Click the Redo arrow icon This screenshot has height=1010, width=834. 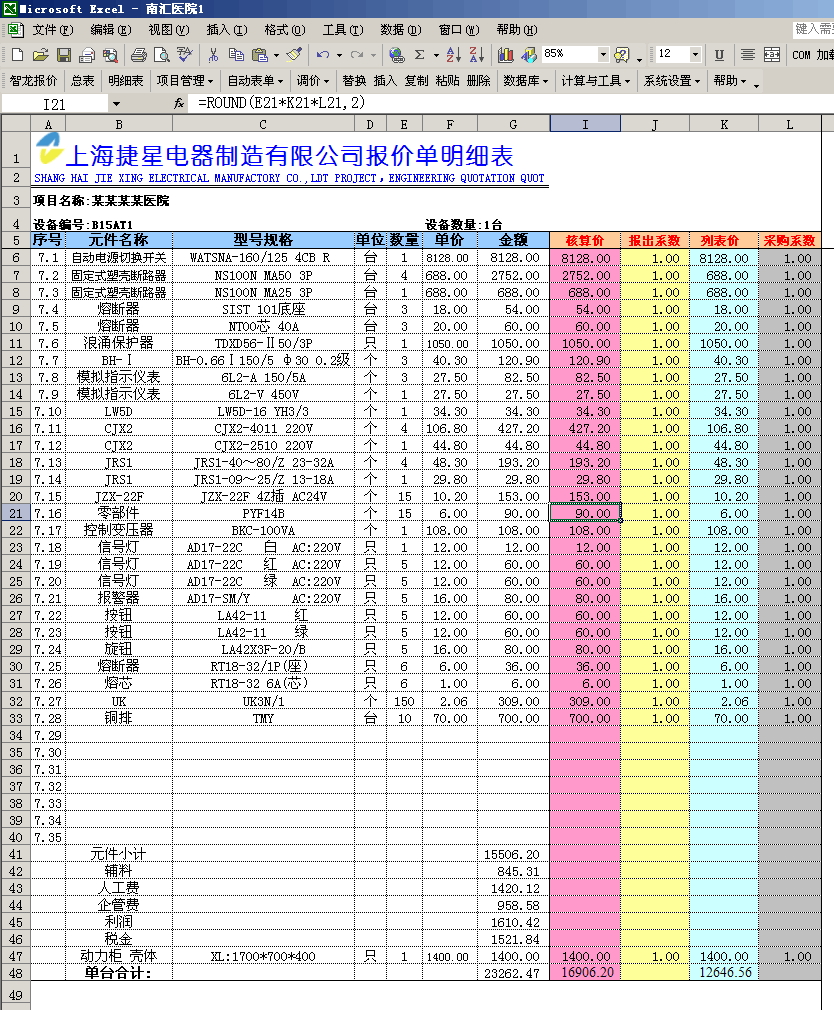[357, 55]
